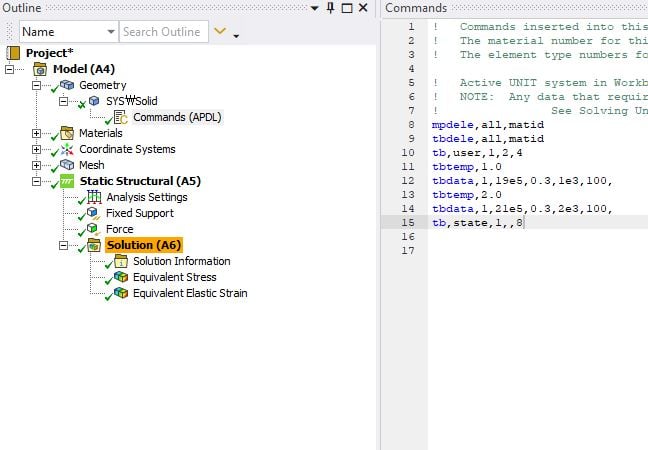This screenshot has height=450, width=648.
Task: Click the line 8 'mpdele,all,matid' command
Action: pos(488,125)
